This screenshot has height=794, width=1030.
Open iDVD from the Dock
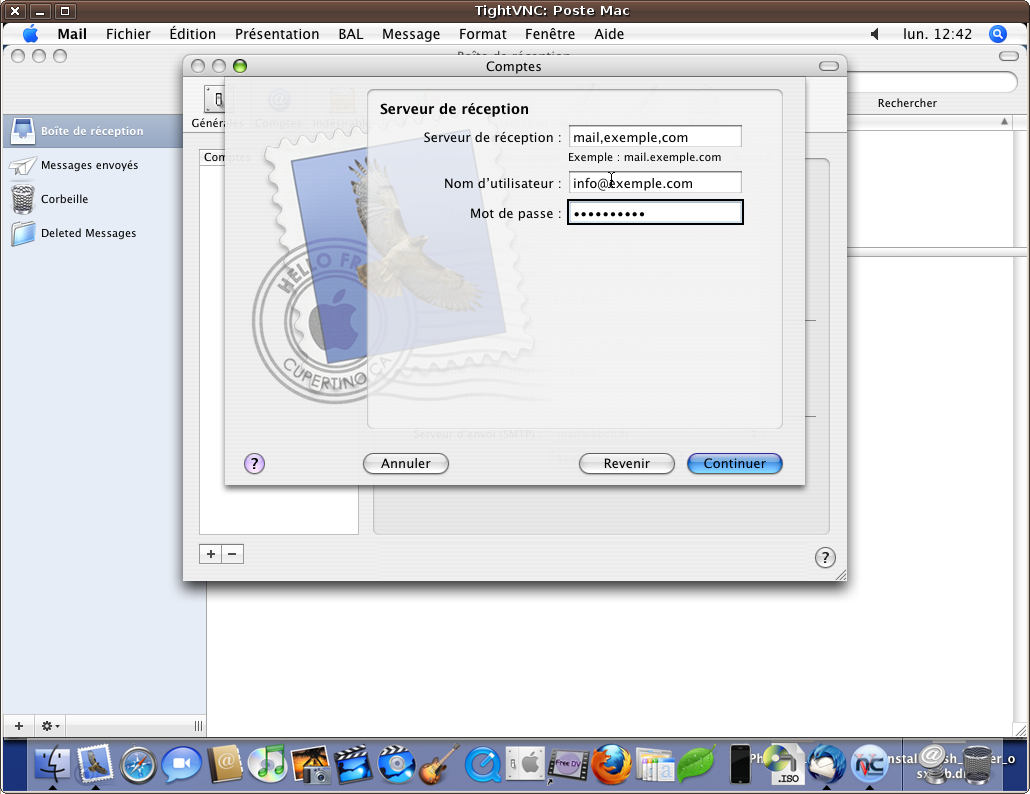pos(397,764)
